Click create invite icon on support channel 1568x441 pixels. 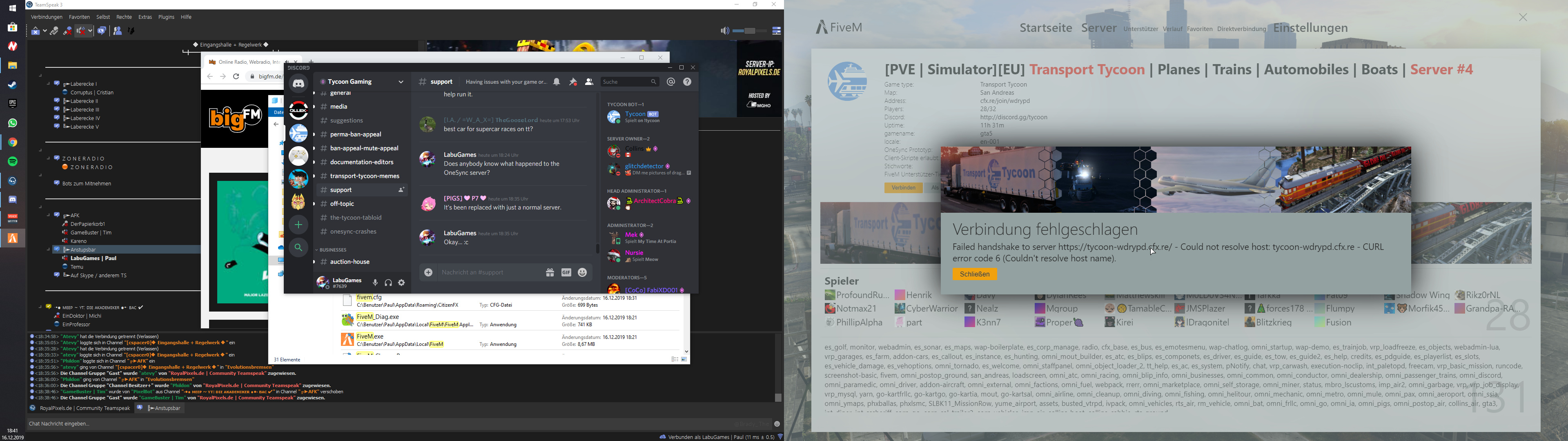click(x=401, y=190)
